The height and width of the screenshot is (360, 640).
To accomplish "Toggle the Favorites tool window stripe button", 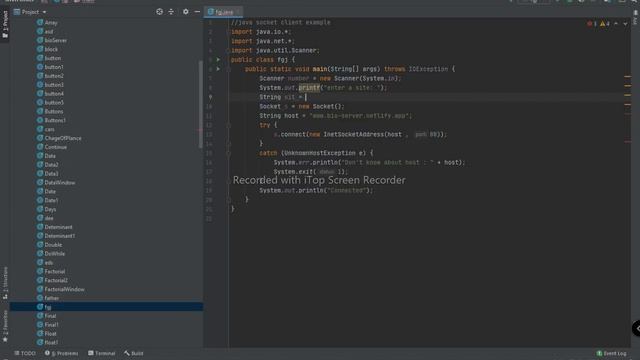I will click(x=5, y=326).
